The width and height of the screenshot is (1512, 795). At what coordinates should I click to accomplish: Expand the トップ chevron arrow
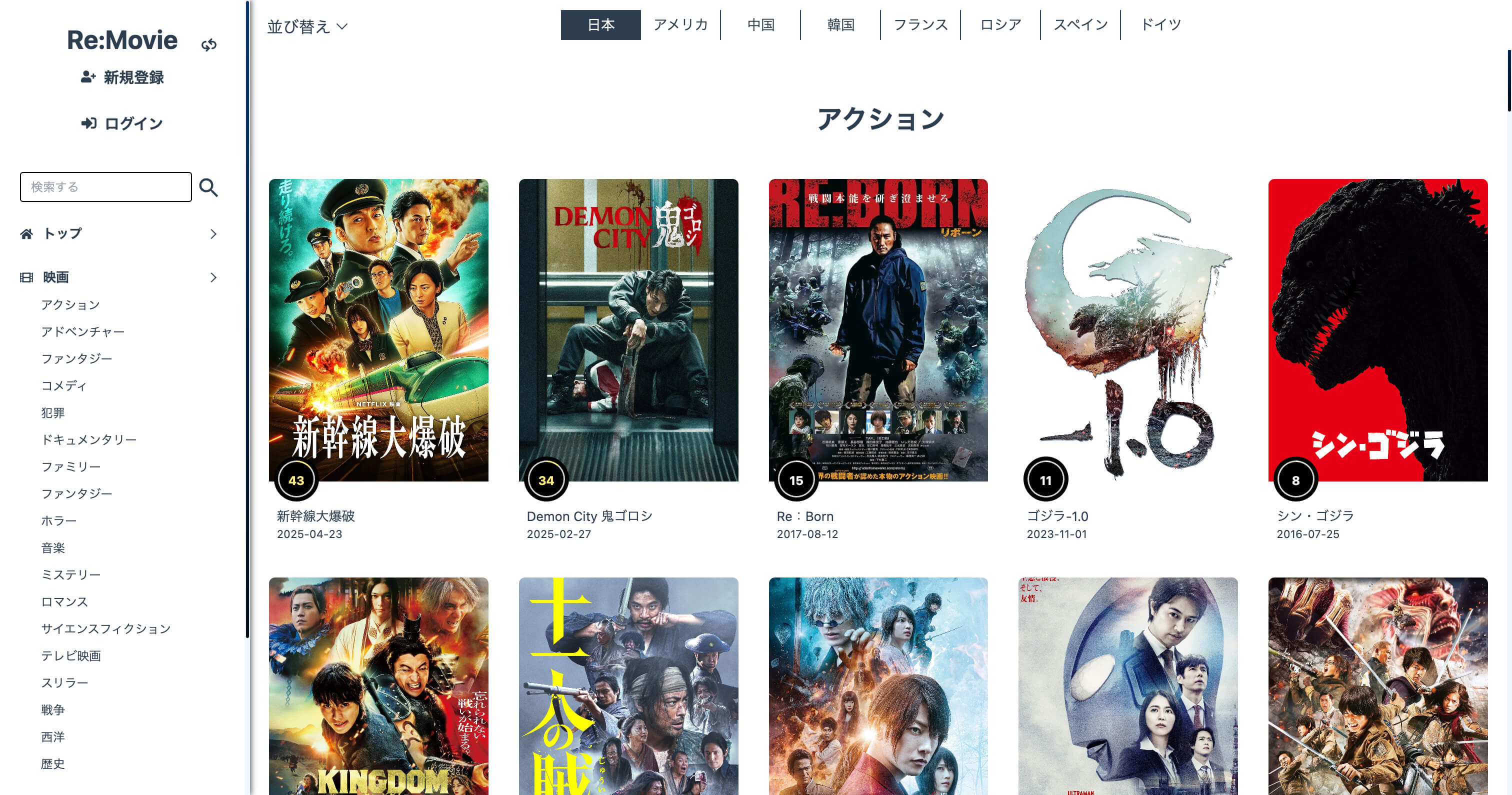click(213, 233)
